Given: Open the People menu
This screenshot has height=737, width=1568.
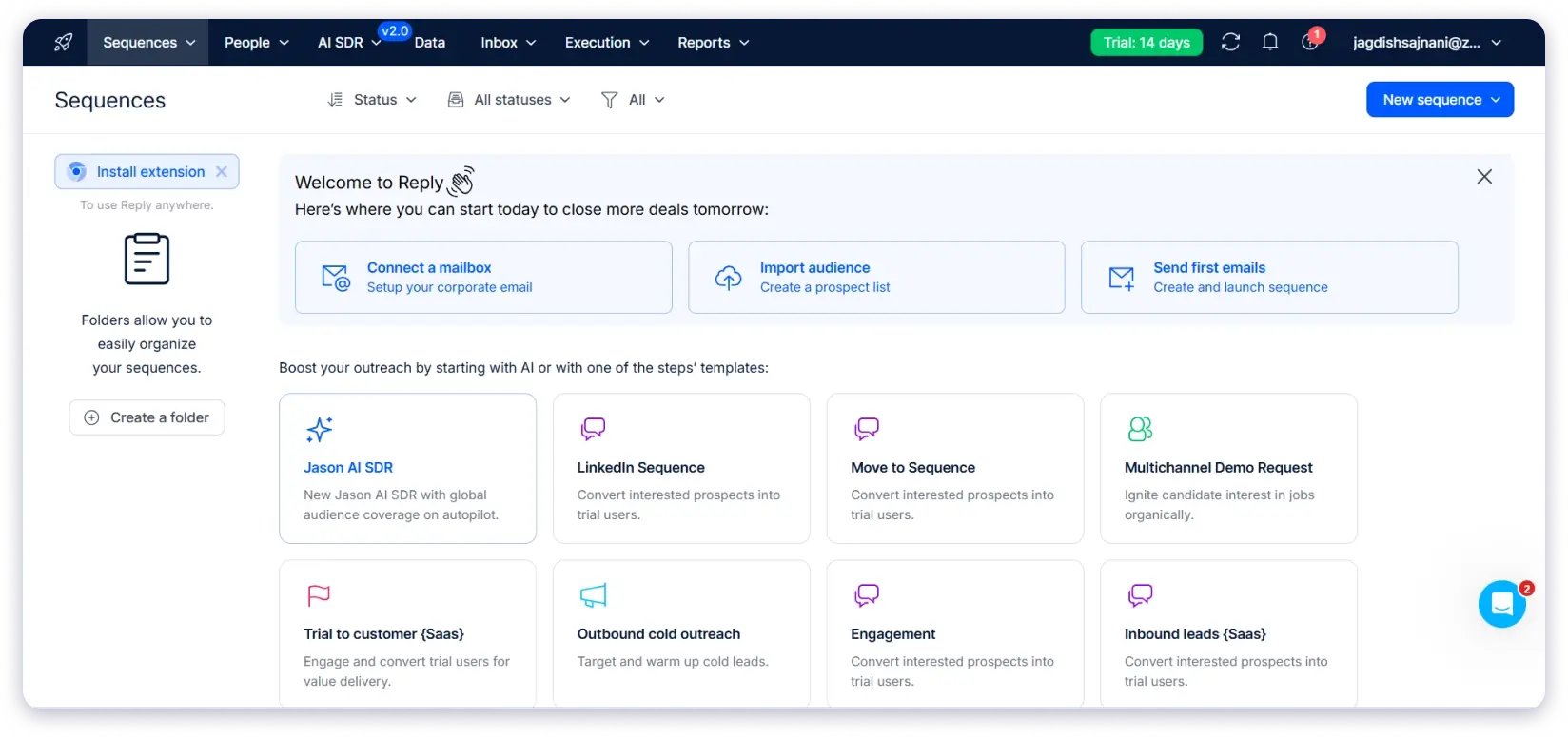Looking at the screenshot, I should [x=256, y=43].
